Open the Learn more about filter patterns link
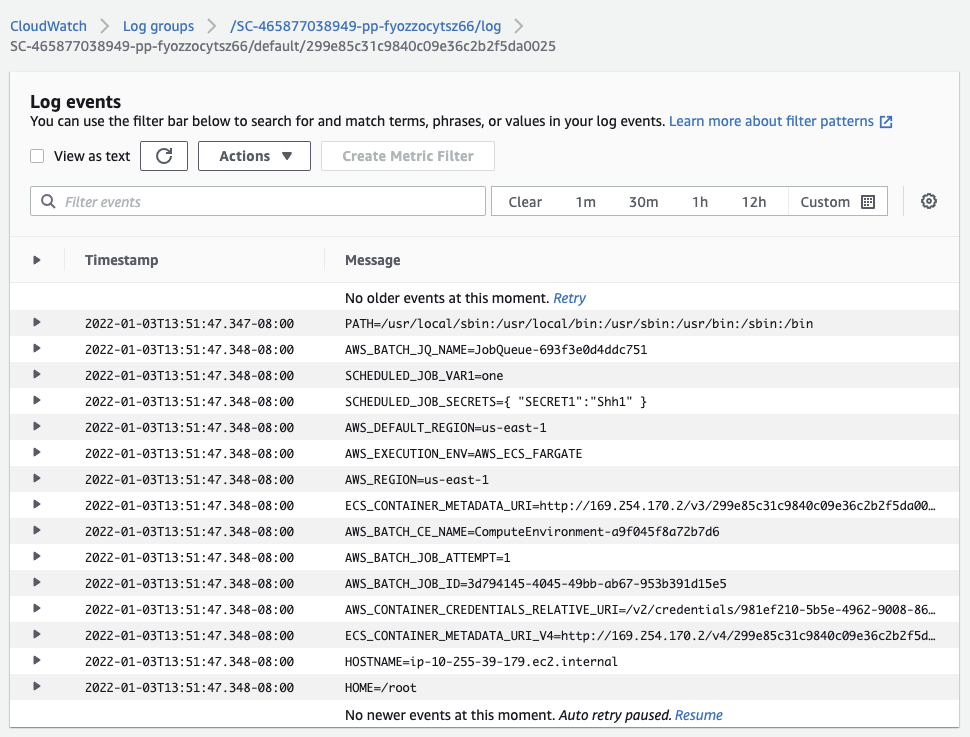The image size is (970, 737). click(x=770, y=121)
